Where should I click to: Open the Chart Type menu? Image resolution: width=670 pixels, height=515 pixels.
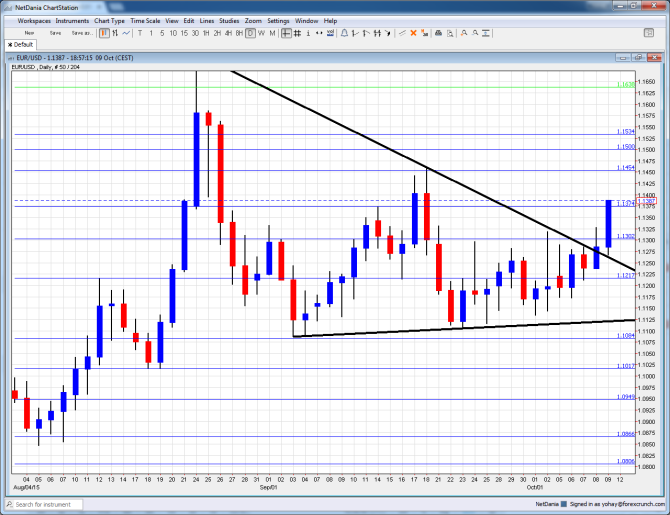[109, 21]
